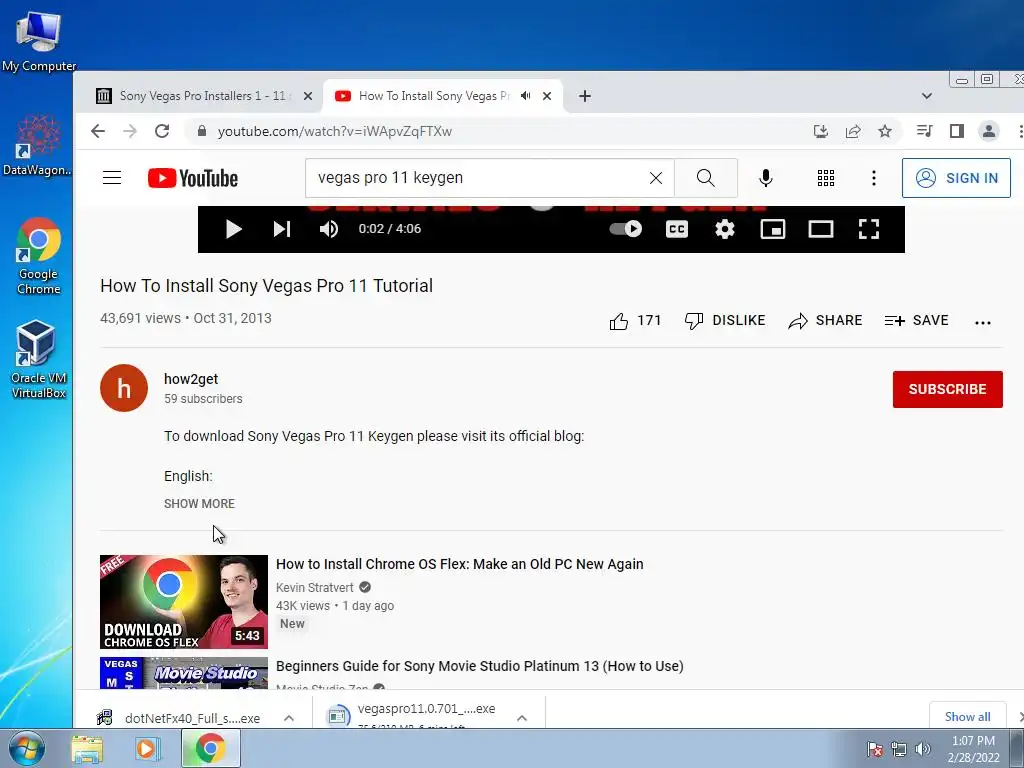Open the media control icon in toolbar
This screenshot has width=1024, height=768.
(x=924, y=131)
